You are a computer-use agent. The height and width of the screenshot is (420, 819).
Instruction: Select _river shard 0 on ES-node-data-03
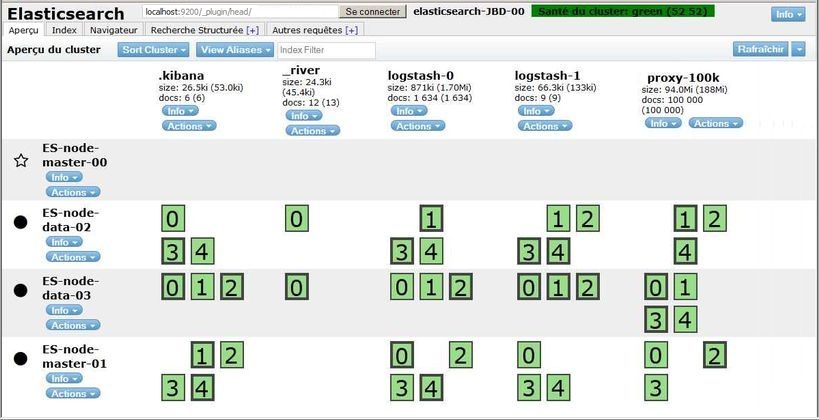pyautogui.click(x=296, y=289)
